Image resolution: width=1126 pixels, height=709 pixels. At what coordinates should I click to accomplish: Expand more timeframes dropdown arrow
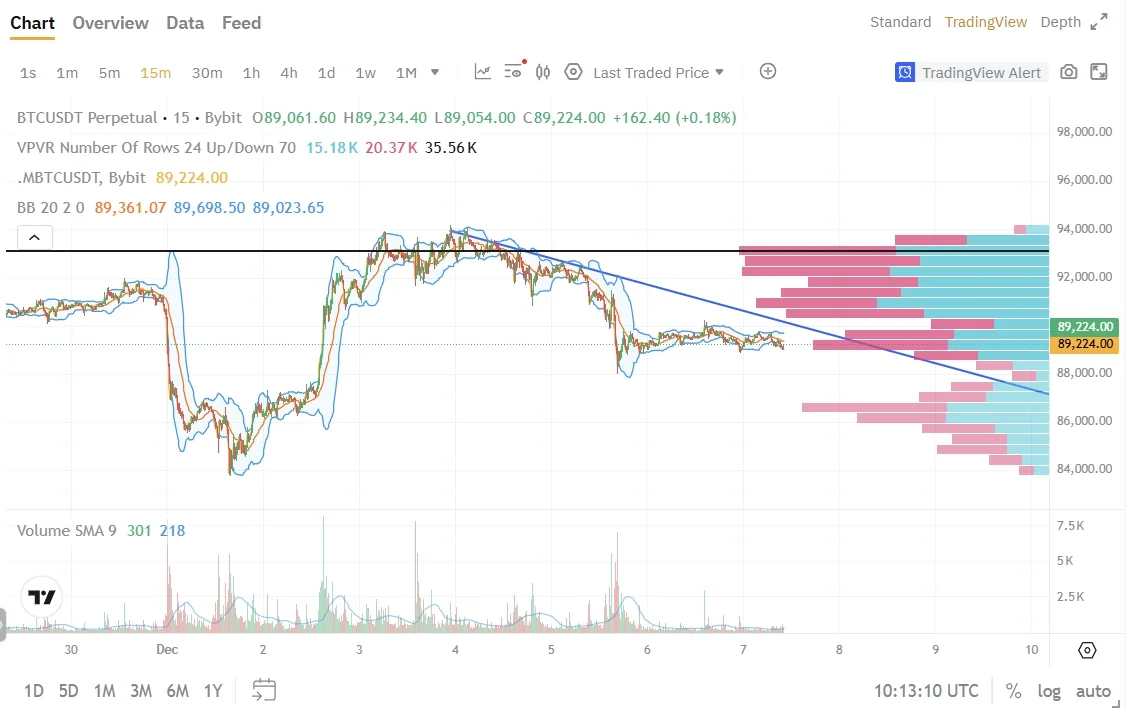coord(435,72)
